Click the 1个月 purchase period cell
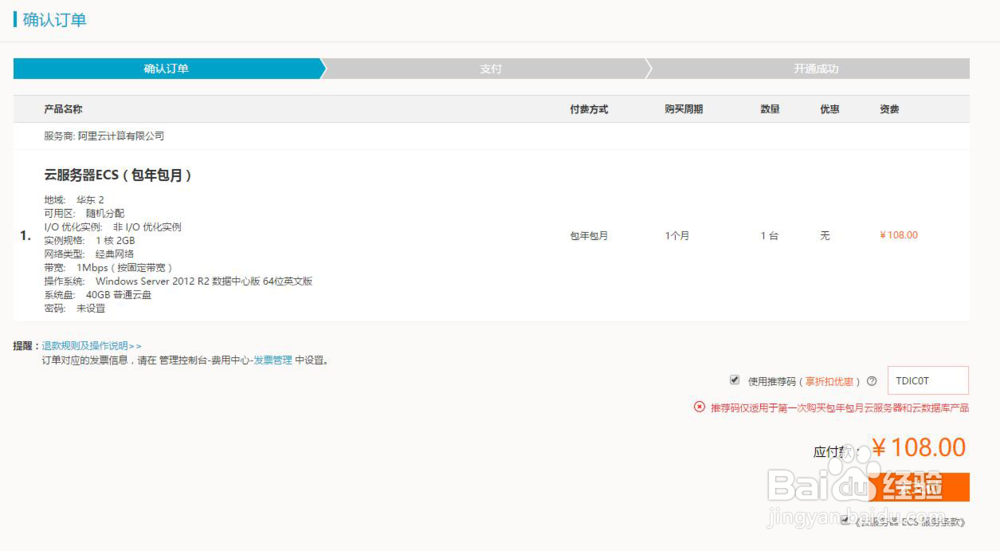Viewport: 1000px width, 551px height. coord(677,236)
